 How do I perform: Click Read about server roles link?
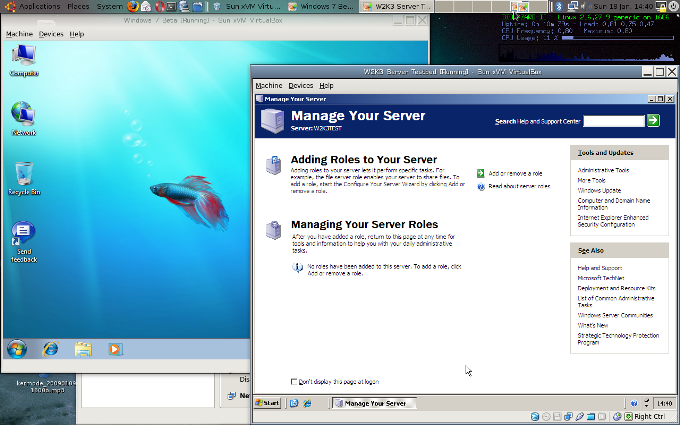click(x=519, y=186)
